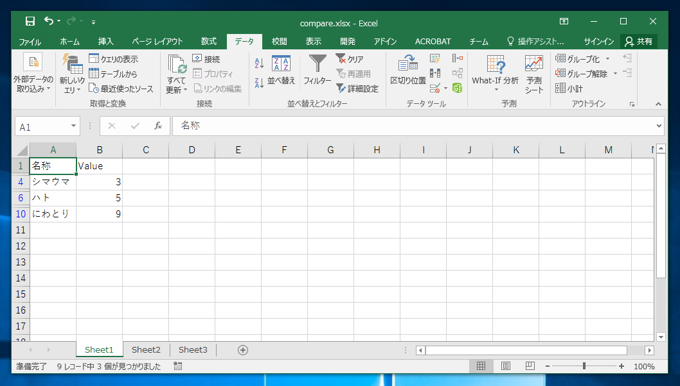The height and width of the screenshot is (386, 680).
Task: Click the 小計 subtotal button
Action: pyautogui.click(x=569, y=89)
